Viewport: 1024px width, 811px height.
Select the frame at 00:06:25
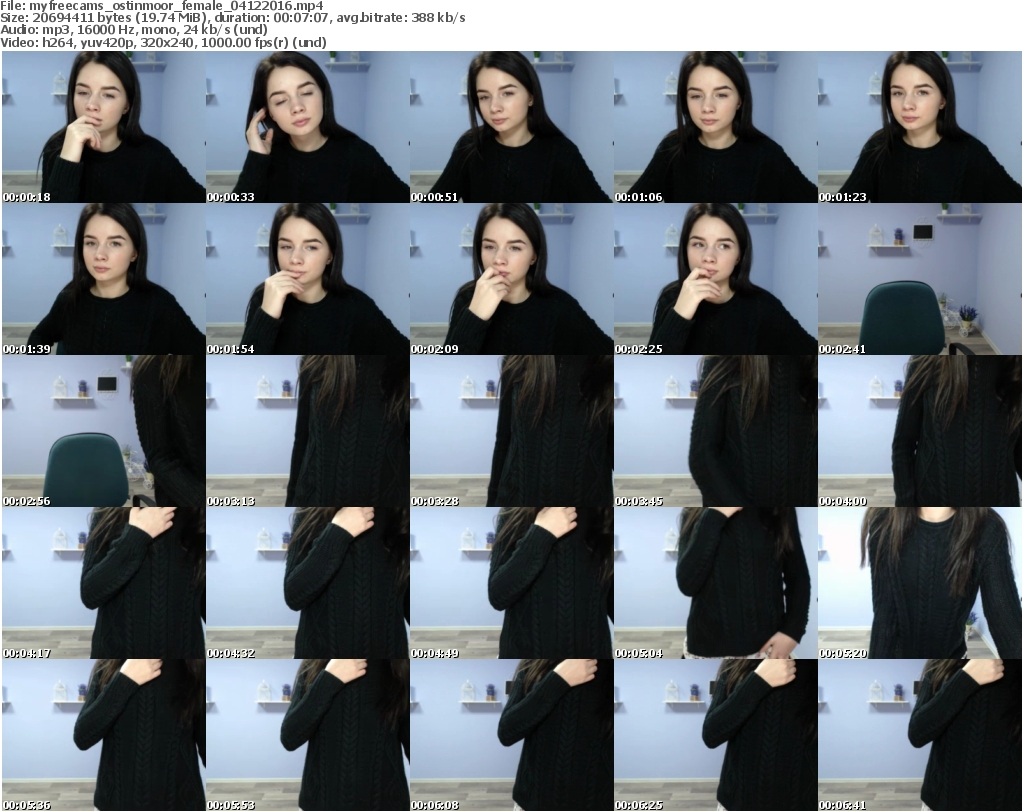point(715,735)
